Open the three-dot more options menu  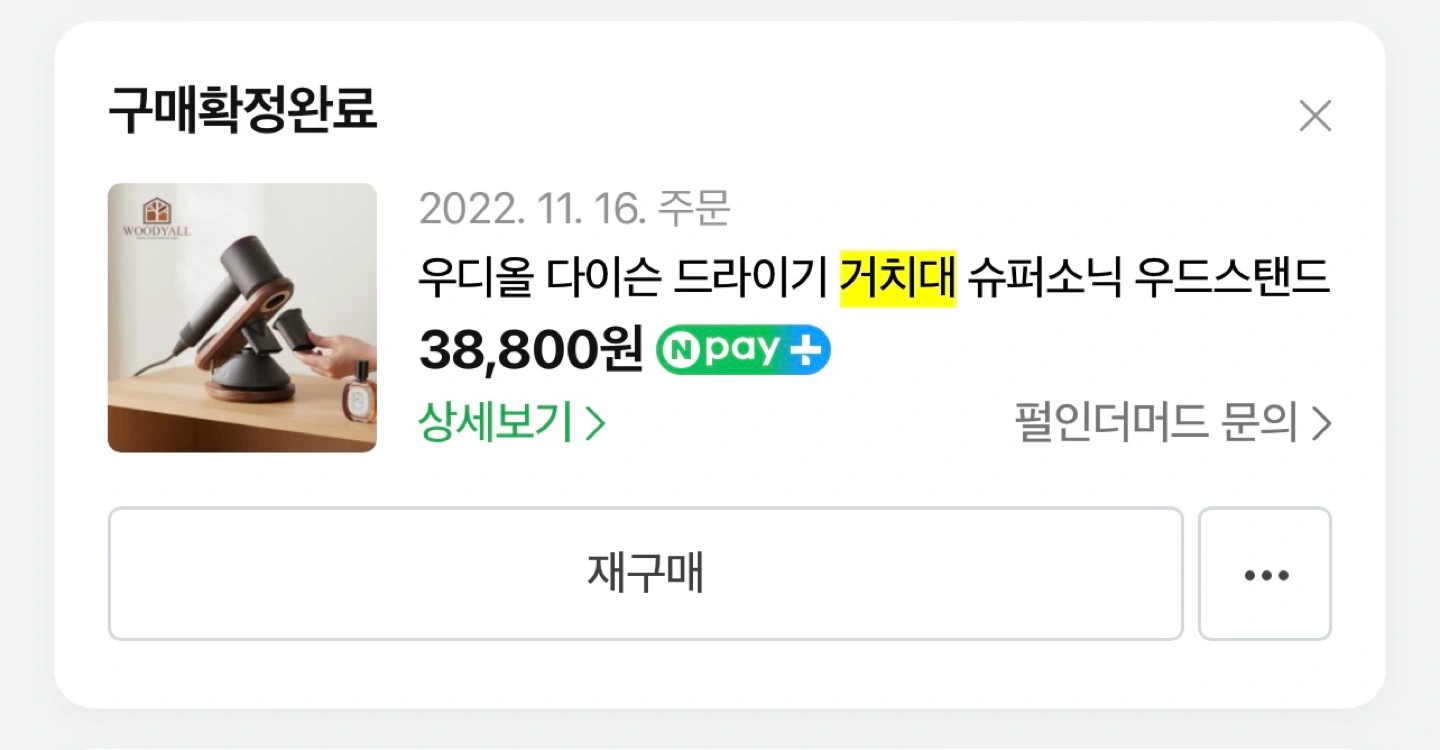pyautogui.click(x=1265, y=574)
